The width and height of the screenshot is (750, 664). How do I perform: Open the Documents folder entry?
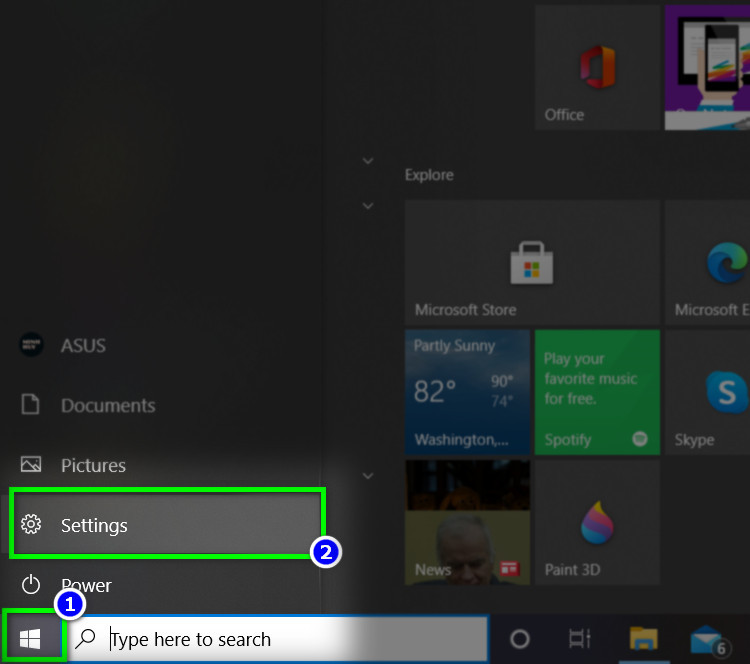[160, 405]
